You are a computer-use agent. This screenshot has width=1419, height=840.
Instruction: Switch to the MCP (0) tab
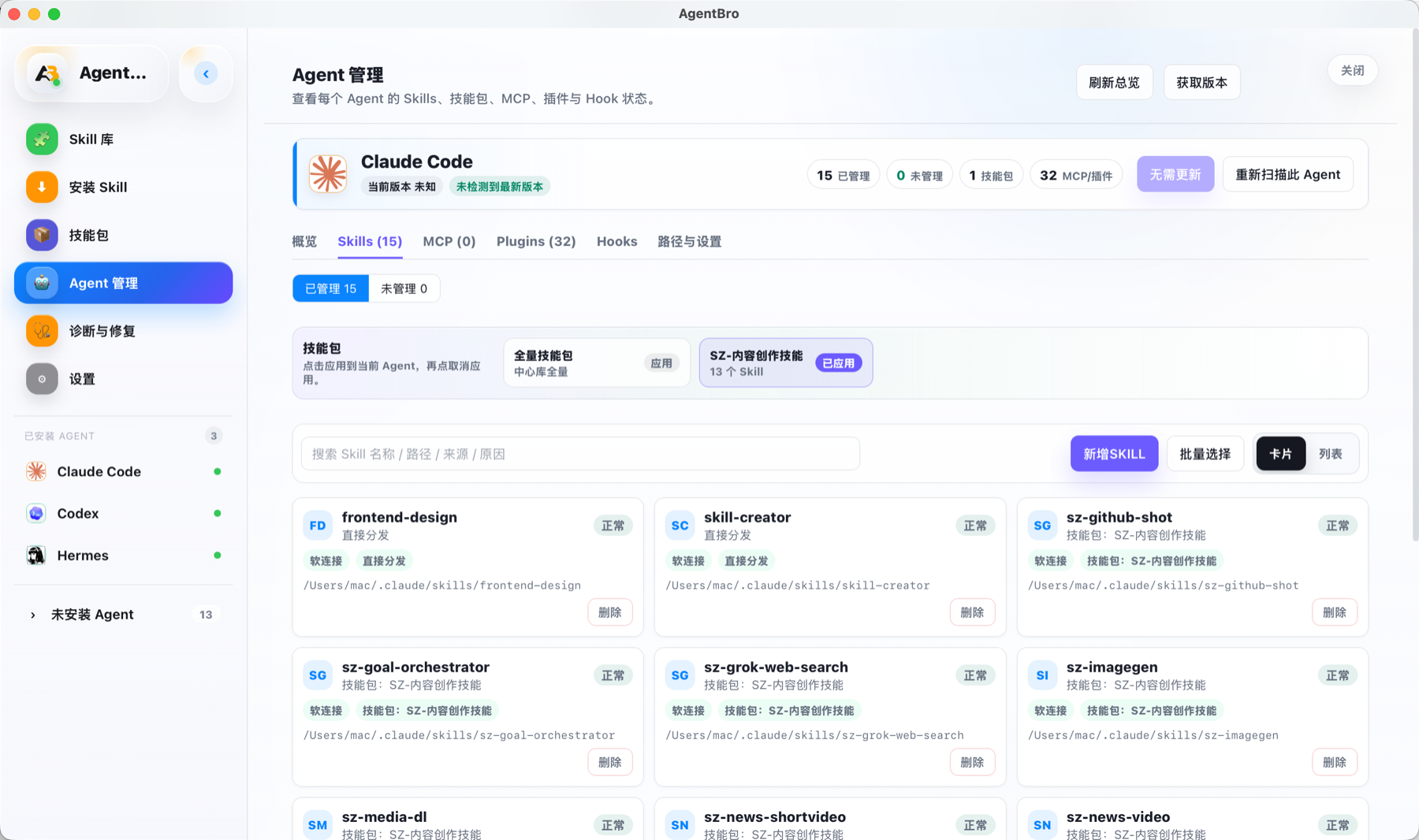[449, 241]
